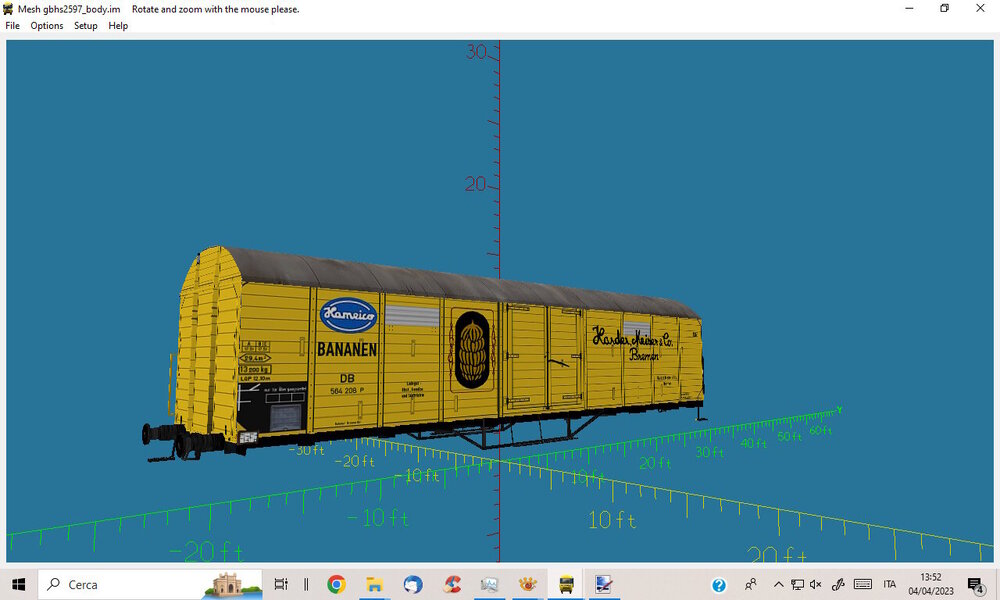
Task: Expand hidden system tray icons chevron
Action: click(778, 584)
